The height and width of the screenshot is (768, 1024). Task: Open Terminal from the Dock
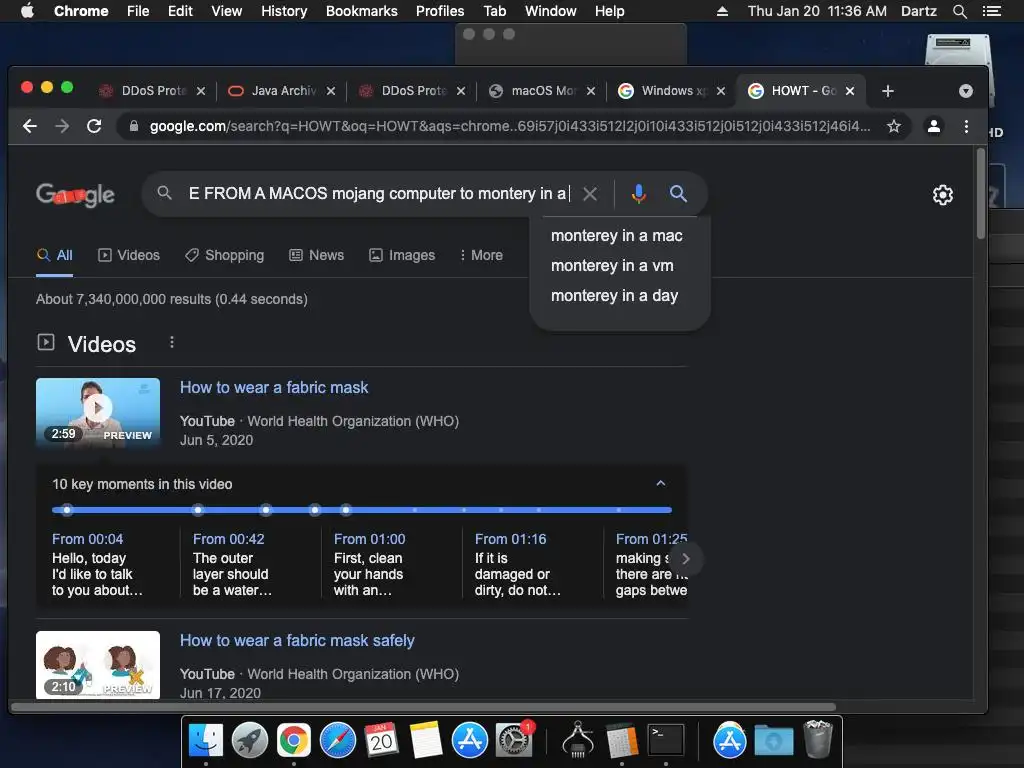(x=665, y=741)
